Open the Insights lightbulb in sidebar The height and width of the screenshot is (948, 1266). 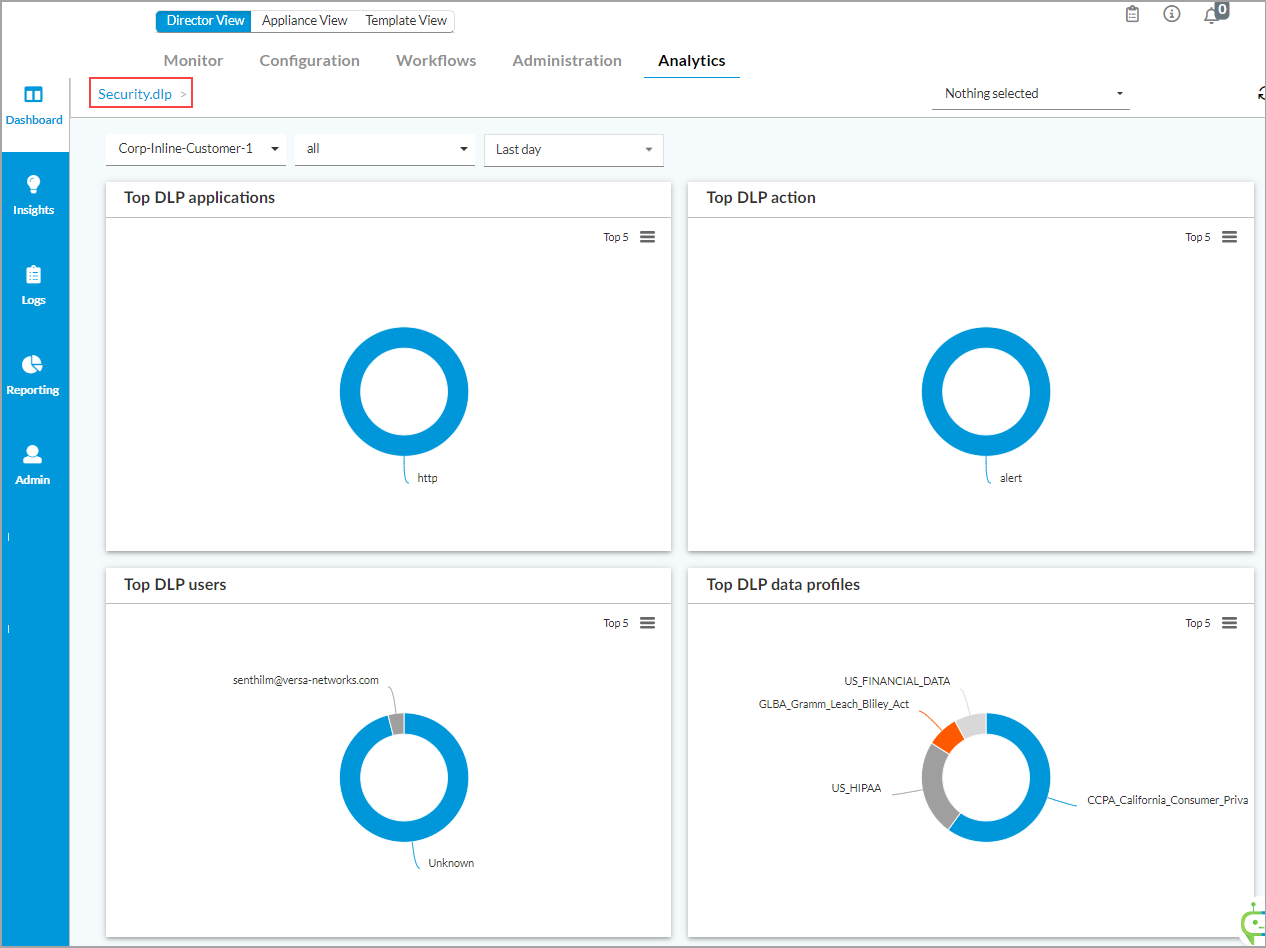(x=33, y=185)
